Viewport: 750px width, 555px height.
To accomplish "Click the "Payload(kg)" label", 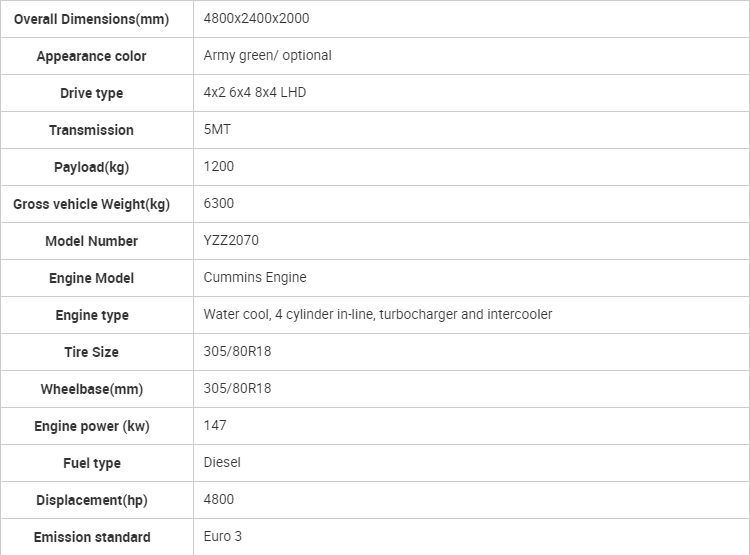I will 91,167.
